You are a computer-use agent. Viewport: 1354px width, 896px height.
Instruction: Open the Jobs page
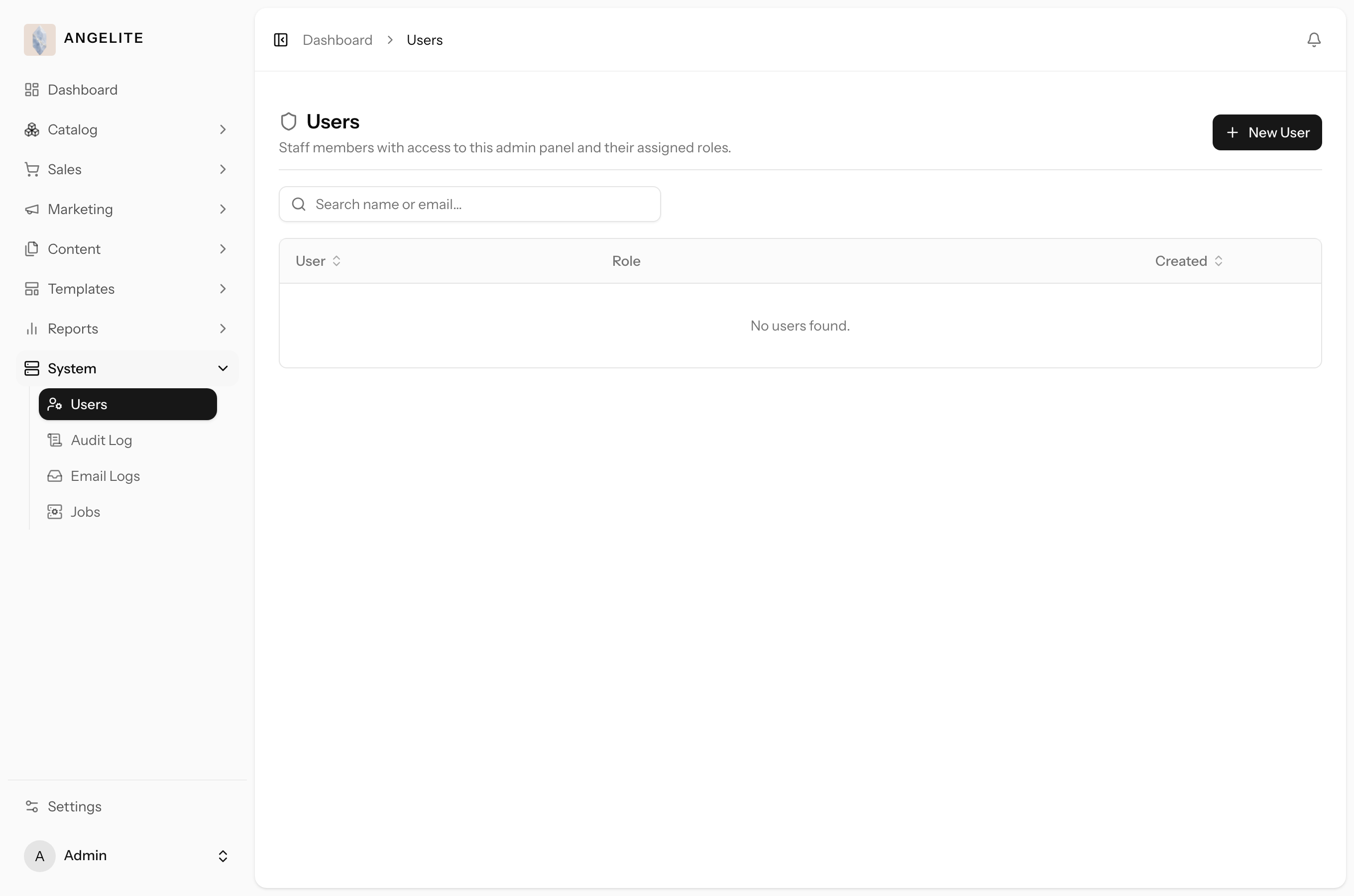pyautogui.click(x=128, y=512)
